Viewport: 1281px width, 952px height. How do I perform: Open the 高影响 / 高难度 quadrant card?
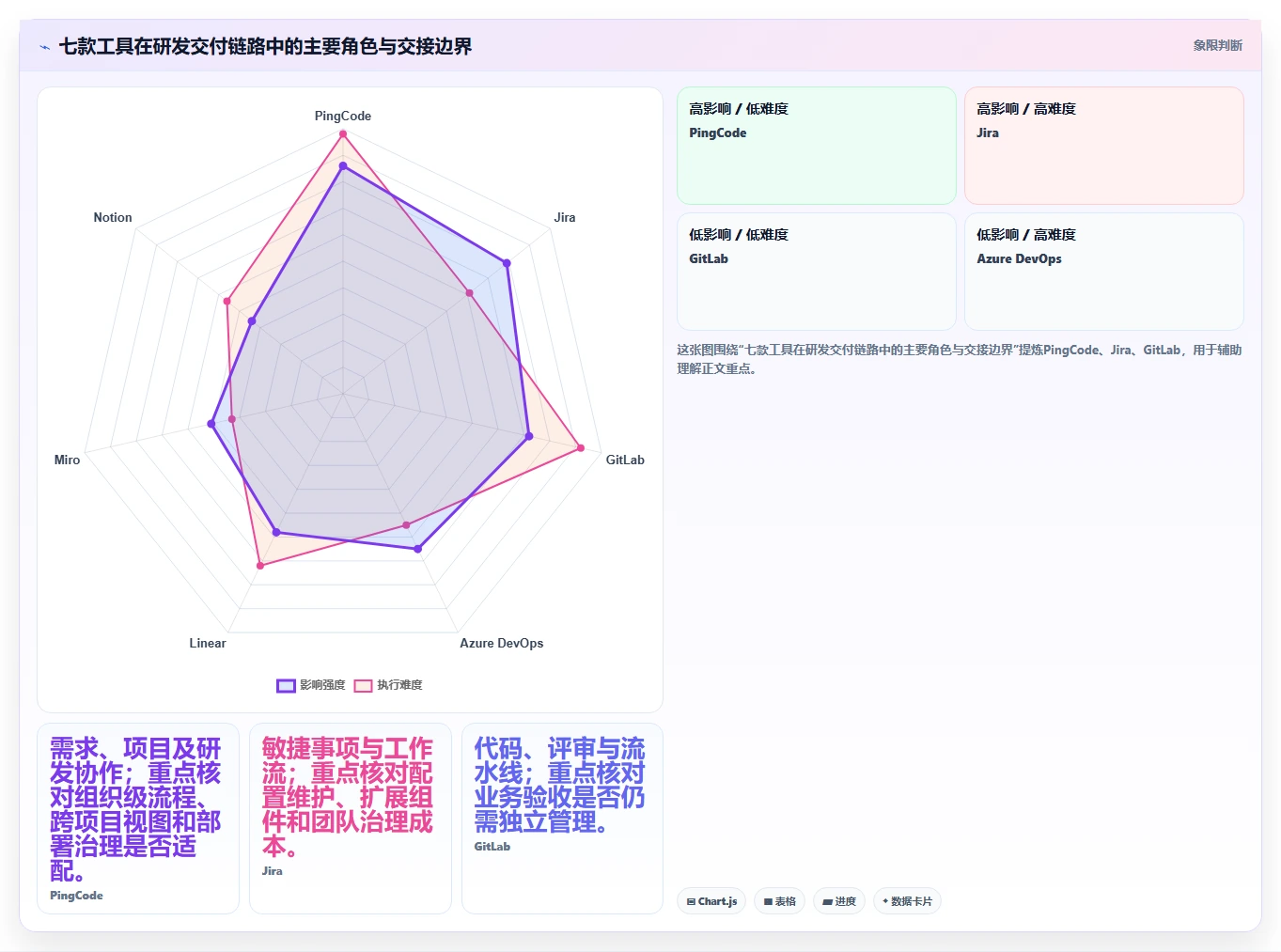point(1103,146)
